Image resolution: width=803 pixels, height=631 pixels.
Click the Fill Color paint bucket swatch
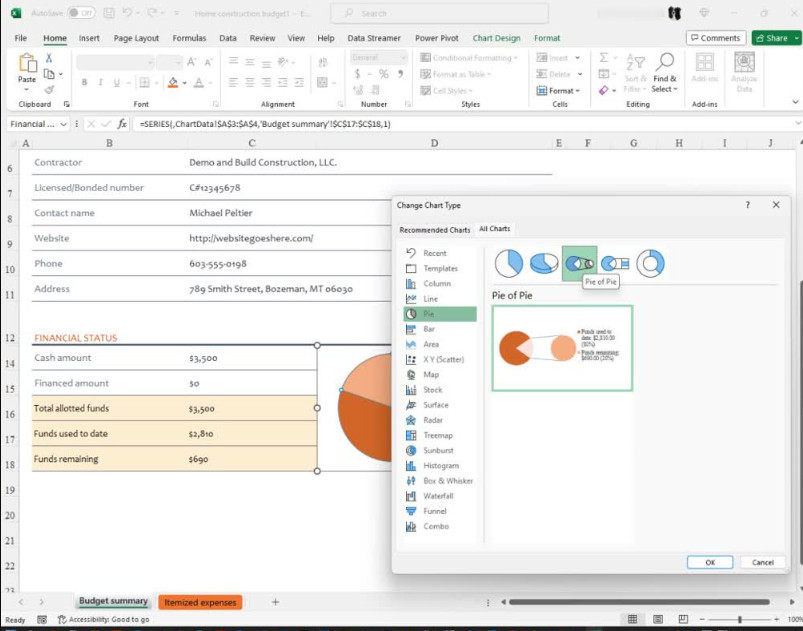click(x=173, y=82)
